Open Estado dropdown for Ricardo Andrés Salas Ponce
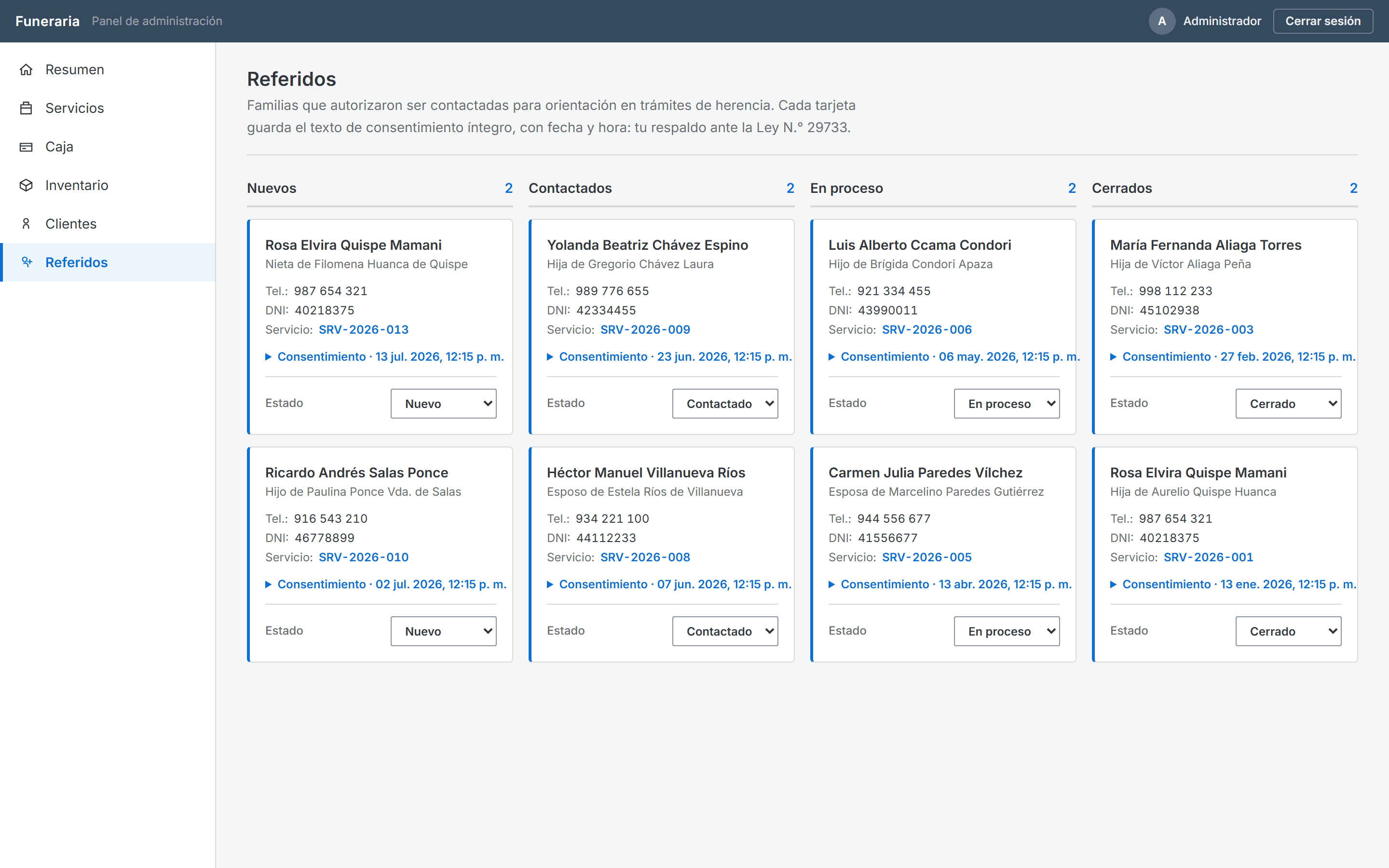 (x=443, y=631)
